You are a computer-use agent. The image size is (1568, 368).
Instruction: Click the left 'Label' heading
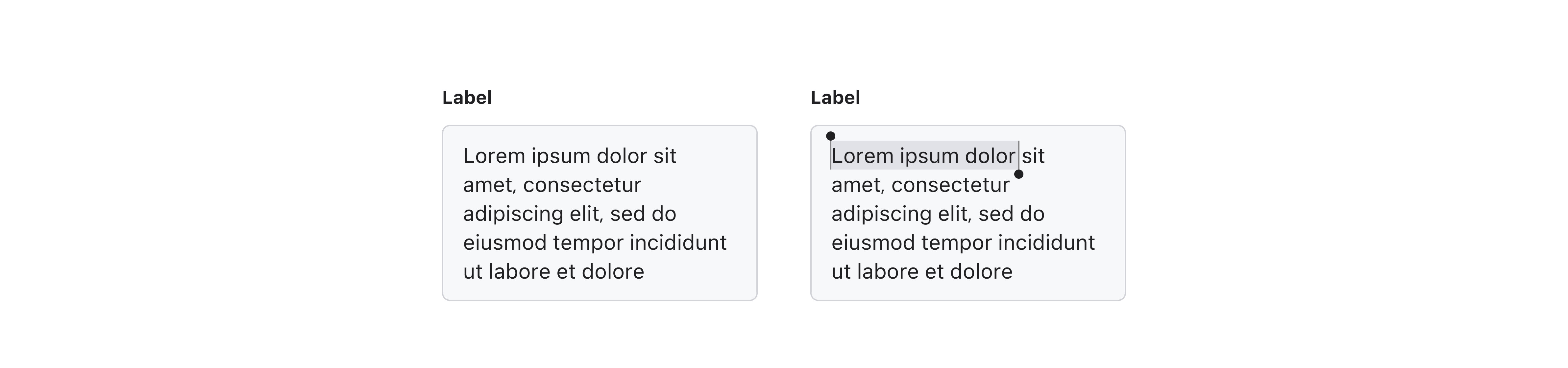tap(467, 98)
